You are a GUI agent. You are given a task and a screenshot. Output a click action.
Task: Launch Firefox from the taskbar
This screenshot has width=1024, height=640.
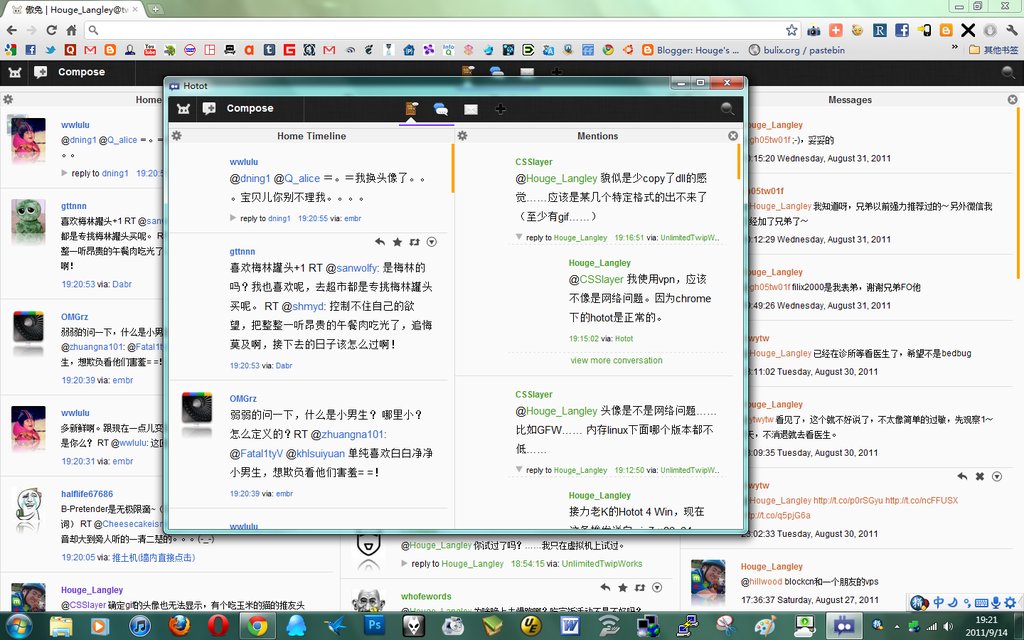pyautogui.click(x=179, y=626)
